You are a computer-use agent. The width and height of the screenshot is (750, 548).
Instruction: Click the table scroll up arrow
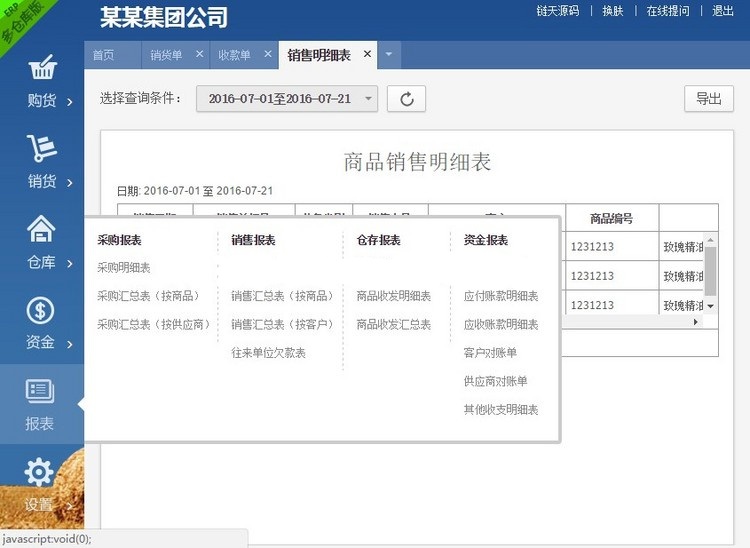click(710, 240)
